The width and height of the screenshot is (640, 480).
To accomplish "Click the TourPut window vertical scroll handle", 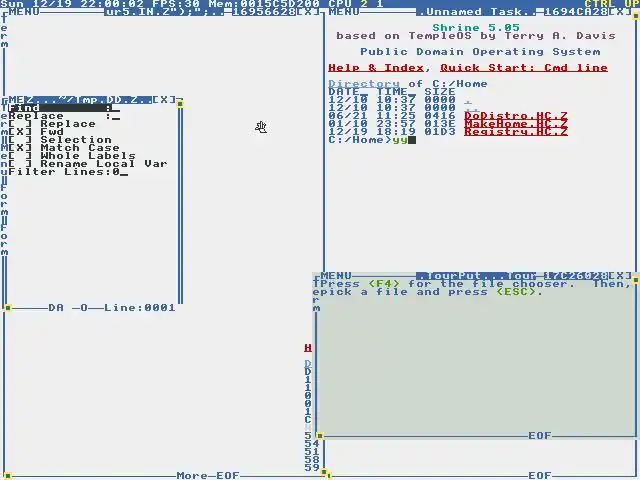I will (636, 280).
